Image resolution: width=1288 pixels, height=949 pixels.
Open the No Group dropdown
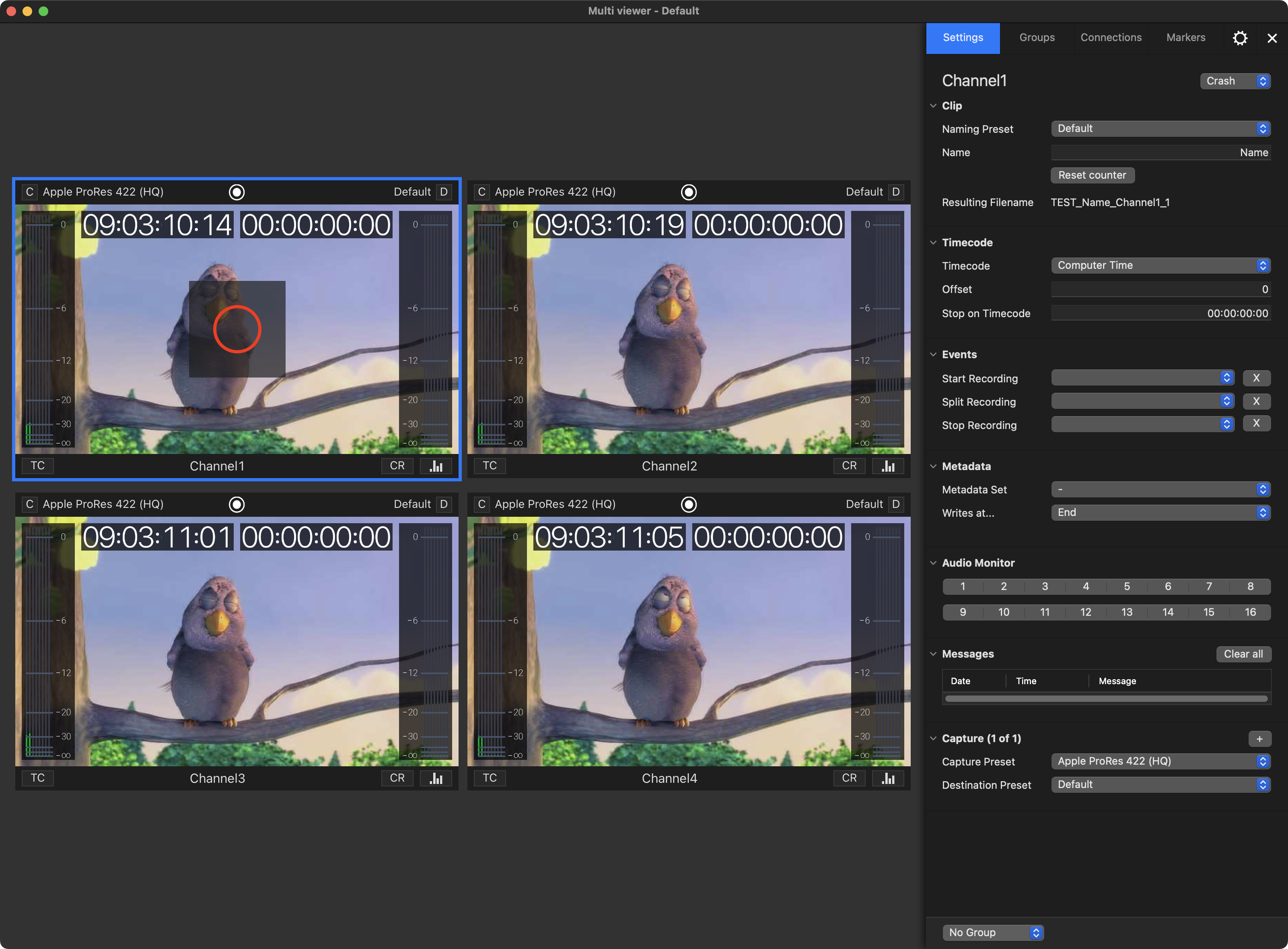click(x=993, y=932)
